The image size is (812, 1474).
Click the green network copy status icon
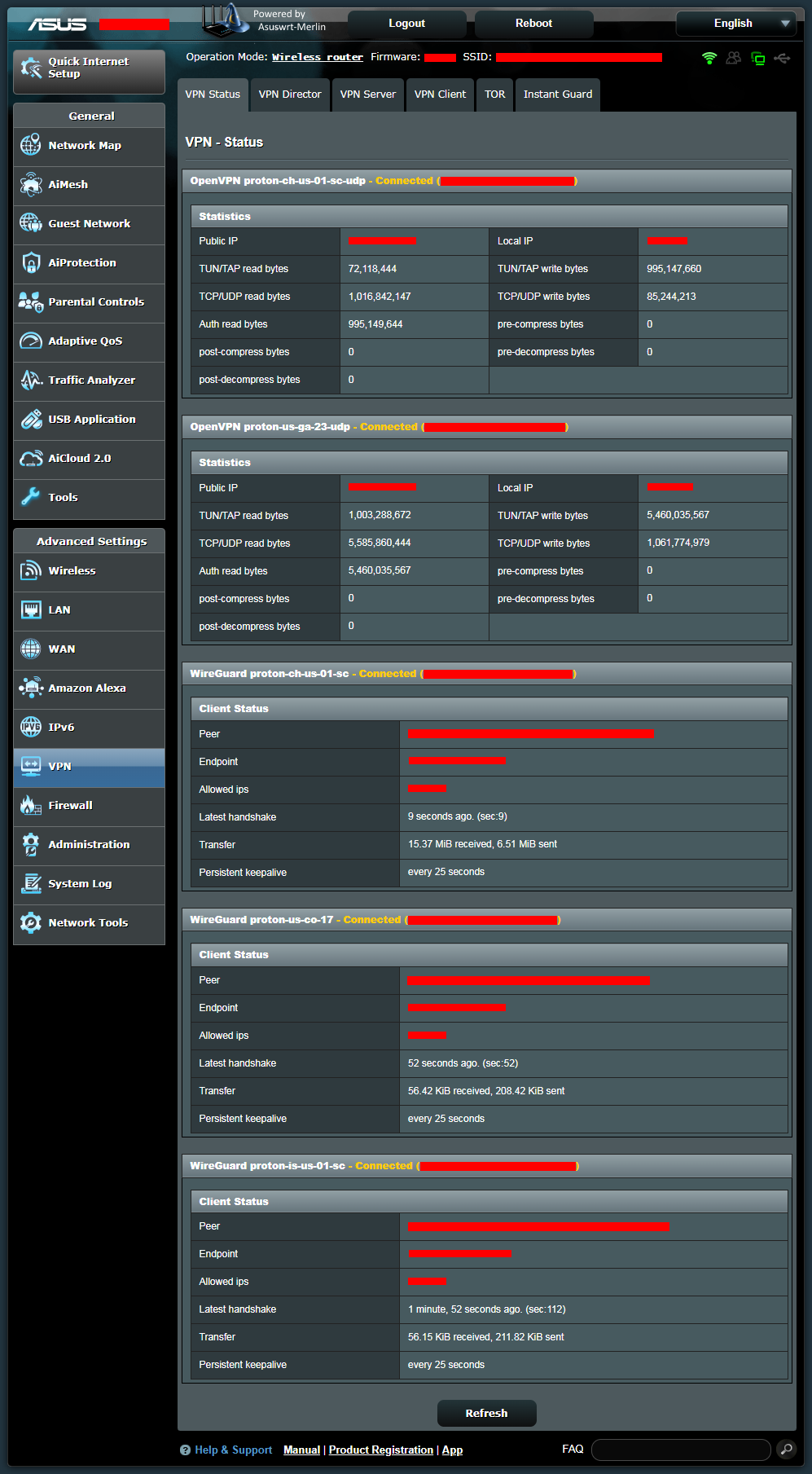(758, 58)
